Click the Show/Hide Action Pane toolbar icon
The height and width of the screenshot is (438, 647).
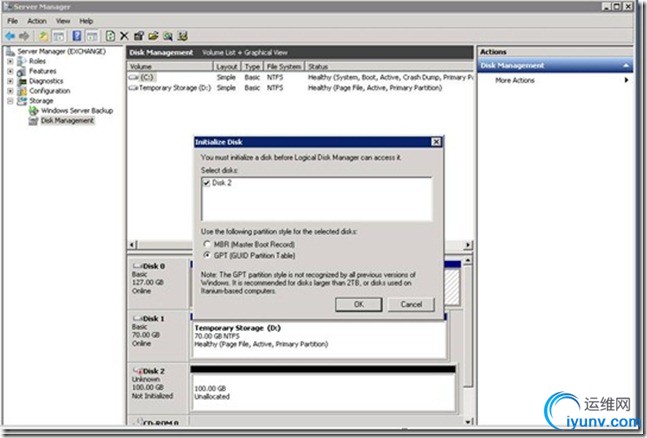pyautogui.click(x=92, y=36)
